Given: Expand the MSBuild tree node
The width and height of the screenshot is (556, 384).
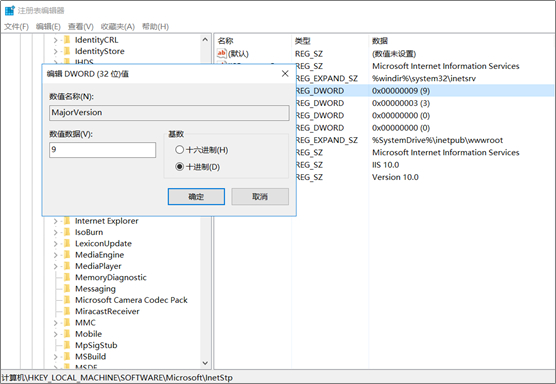Looking at the screenshot, I should [x=55, y=357].
